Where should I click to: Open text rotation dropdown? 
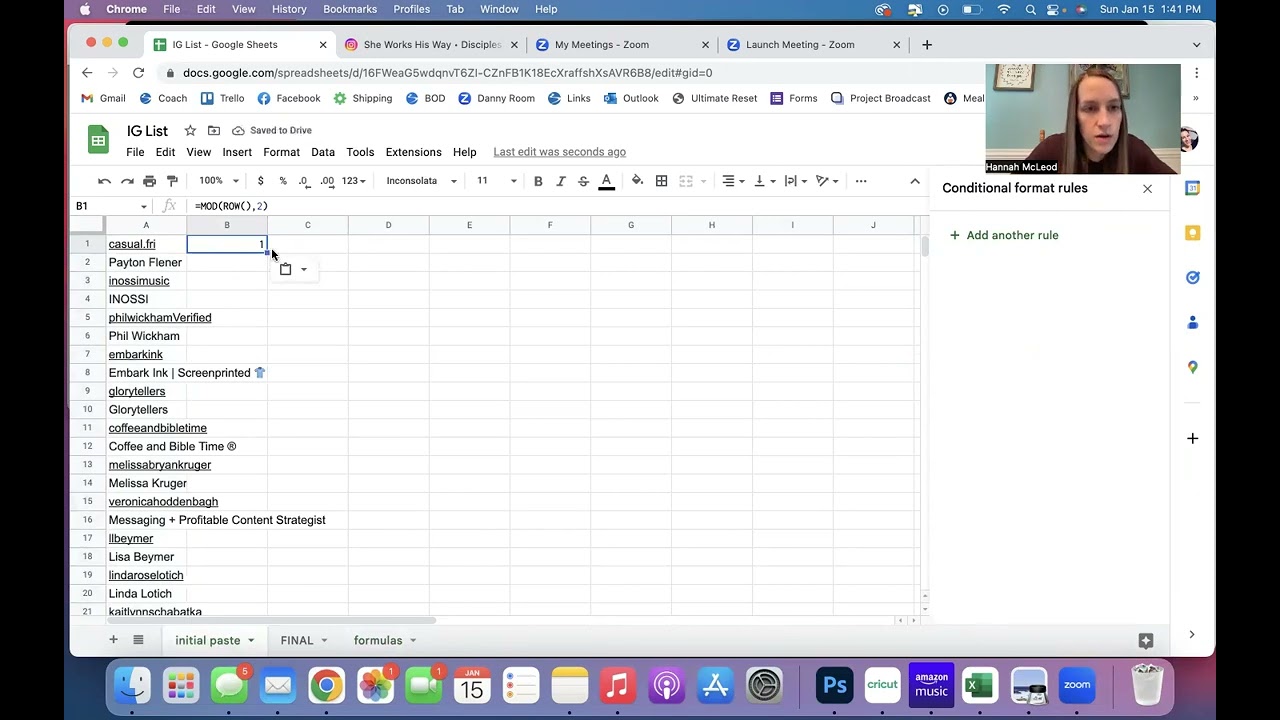click(827, 181)
